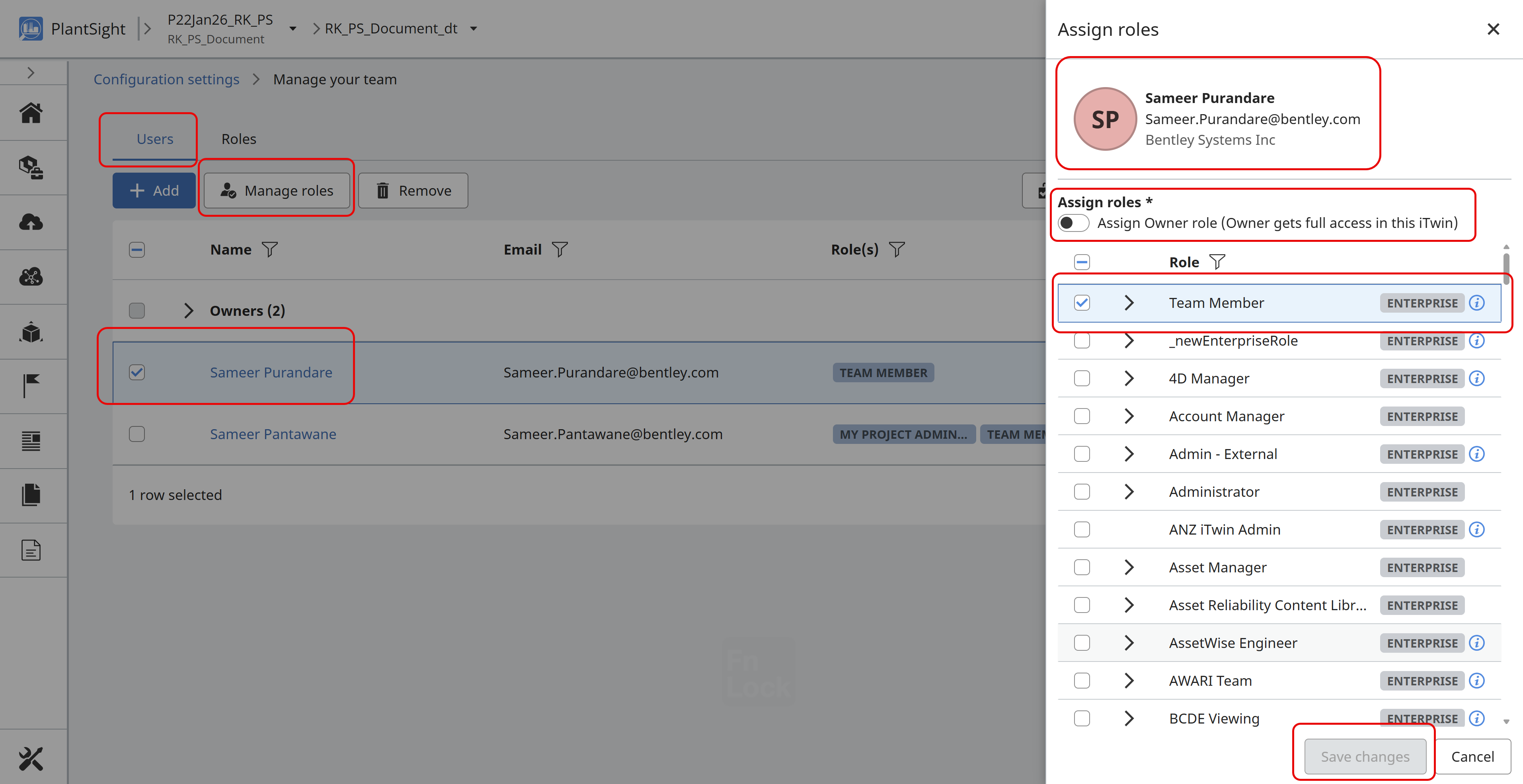Open the tools wrench icon at bottom

tap(31, 759)
